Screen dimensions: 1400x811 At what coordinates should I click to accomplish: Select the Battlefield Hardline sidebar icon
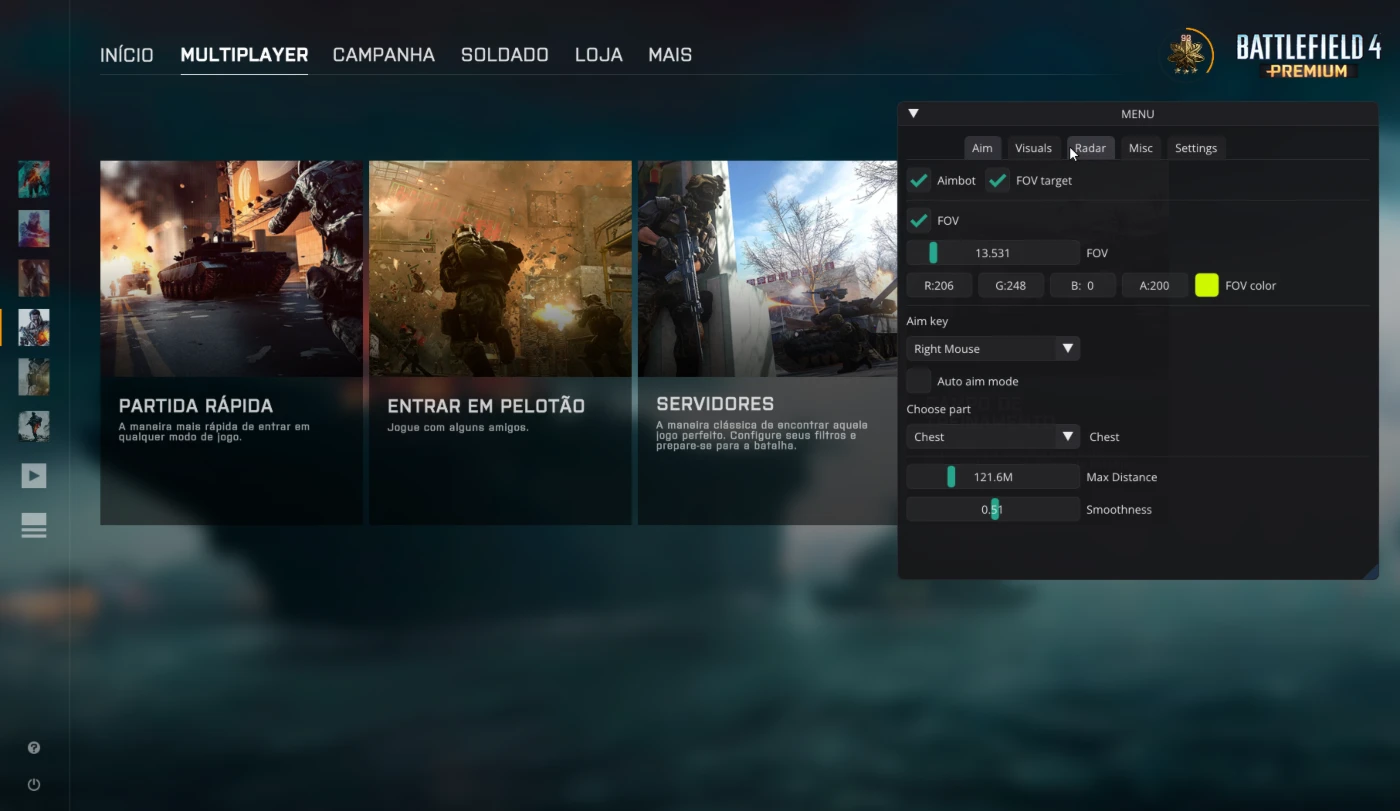click(34, 377)
